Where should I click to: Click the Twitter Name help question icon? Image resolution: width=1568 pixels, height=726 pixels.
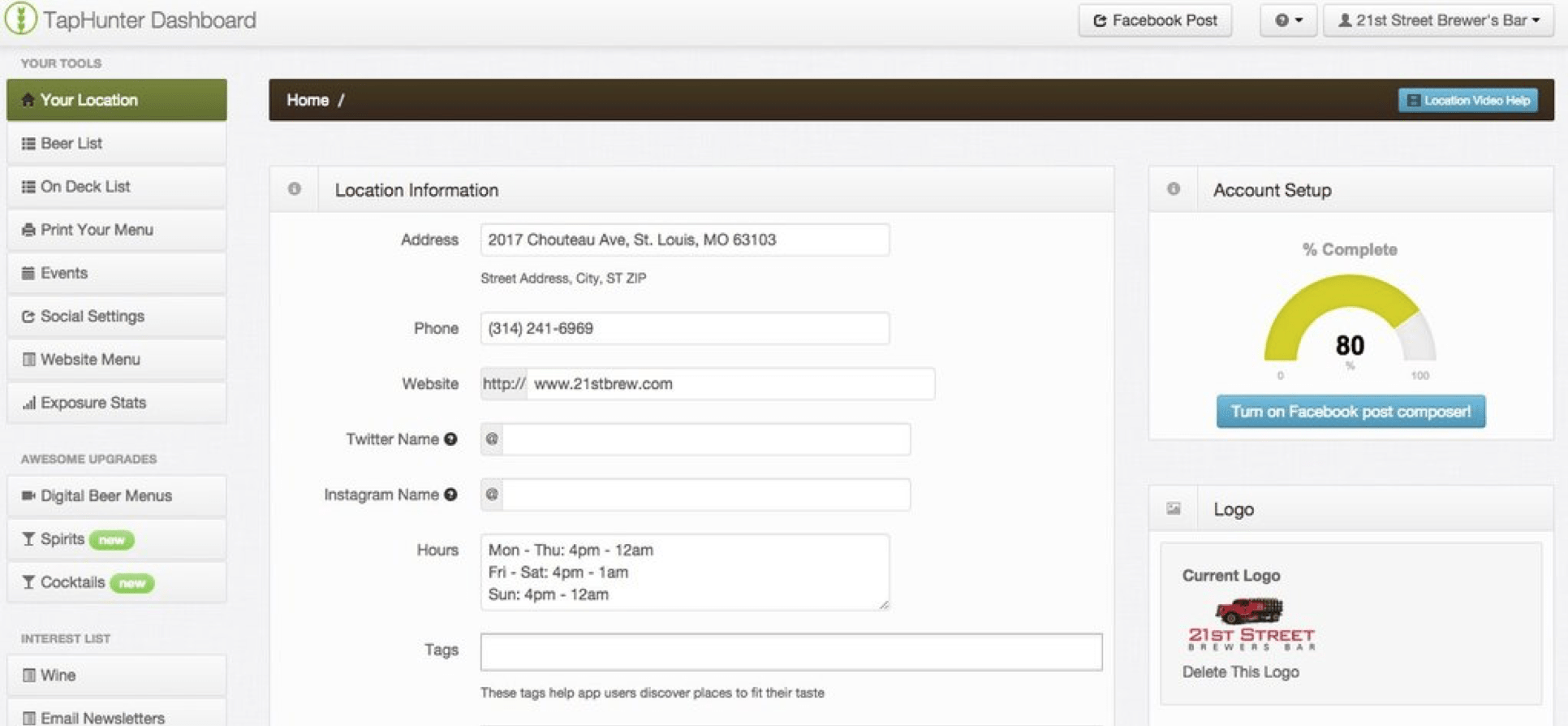click(x=450, y=439)
